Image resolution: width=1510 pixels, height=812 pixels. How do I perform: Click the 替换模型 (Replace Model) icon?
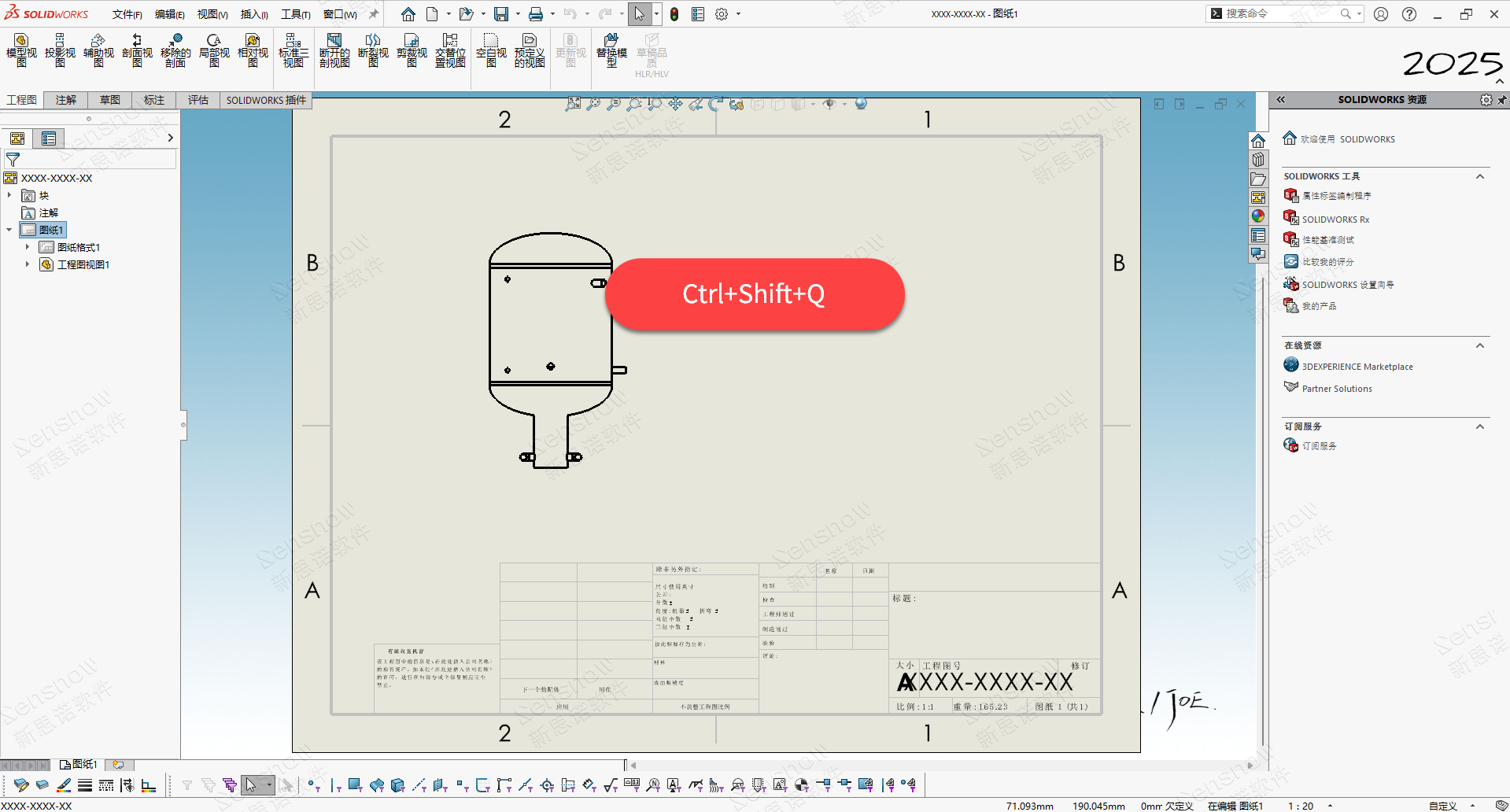pos(611,50)
